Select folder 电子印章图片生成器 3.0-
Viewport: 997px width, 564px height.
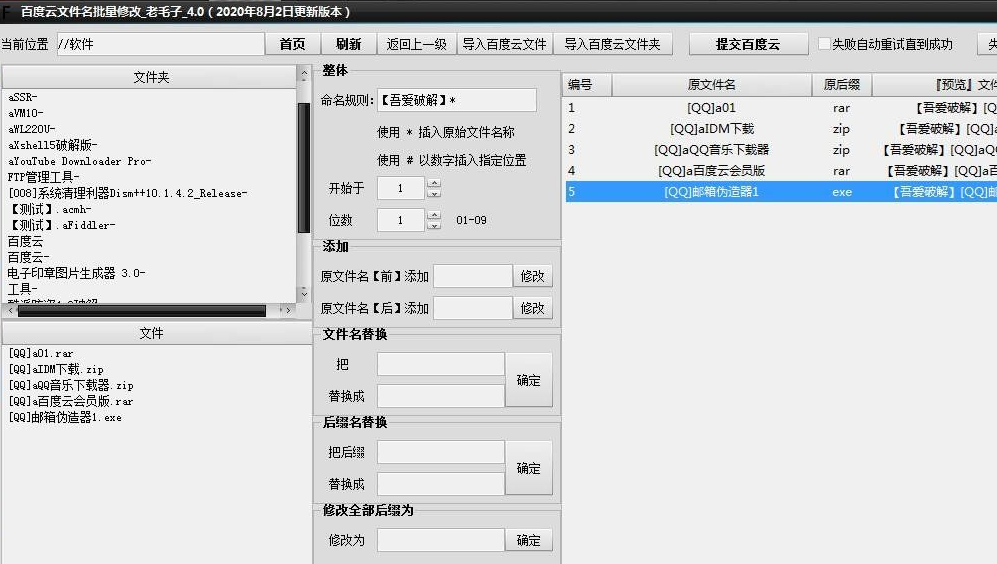click(x=76, y=273)
